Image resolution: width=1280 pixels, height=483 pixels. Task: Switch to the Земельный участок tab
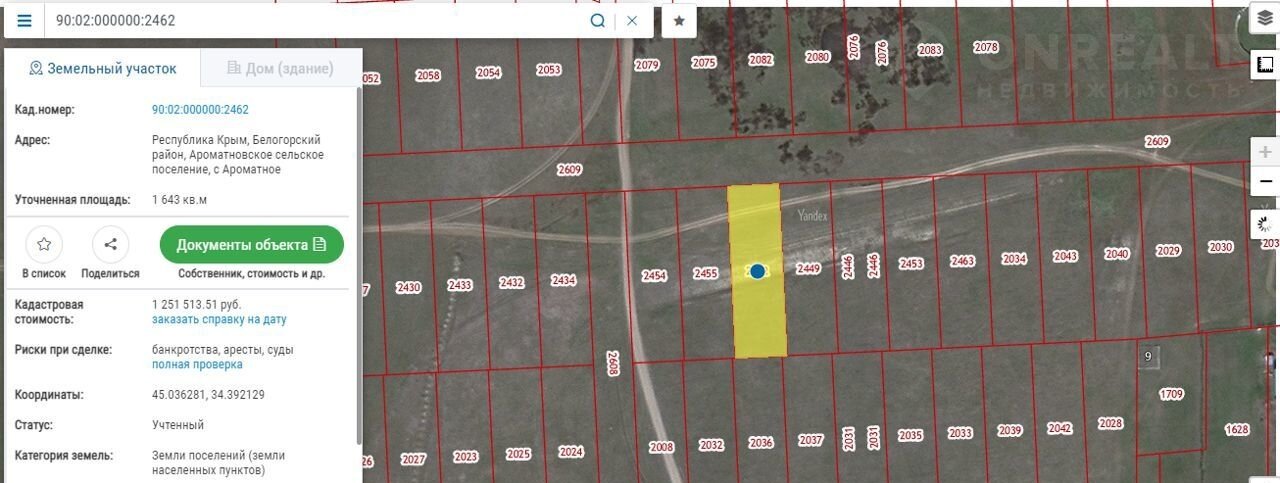pos(103,68)
